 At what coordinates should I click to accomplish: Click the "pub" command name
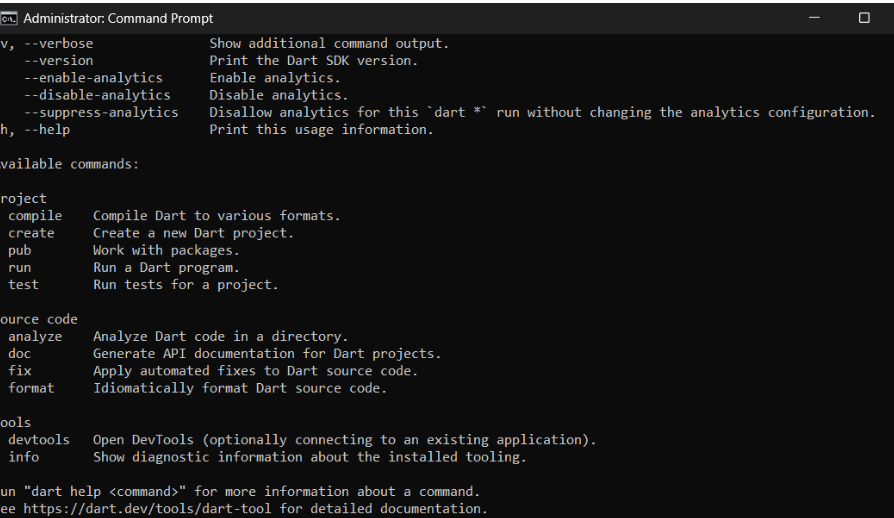point(20,250)
